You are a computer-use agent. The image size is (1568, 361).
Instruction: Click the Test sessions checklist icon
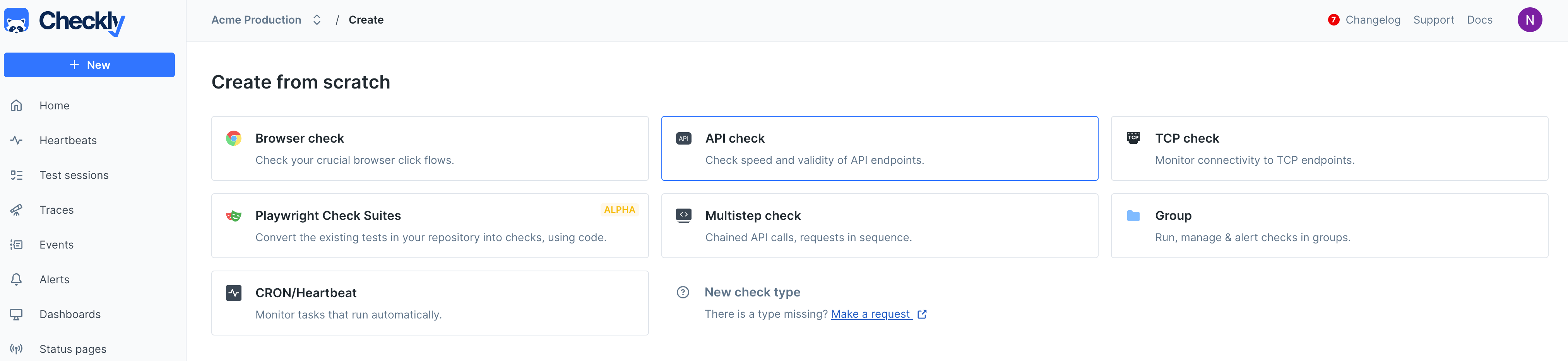click(x=16, y=175)
